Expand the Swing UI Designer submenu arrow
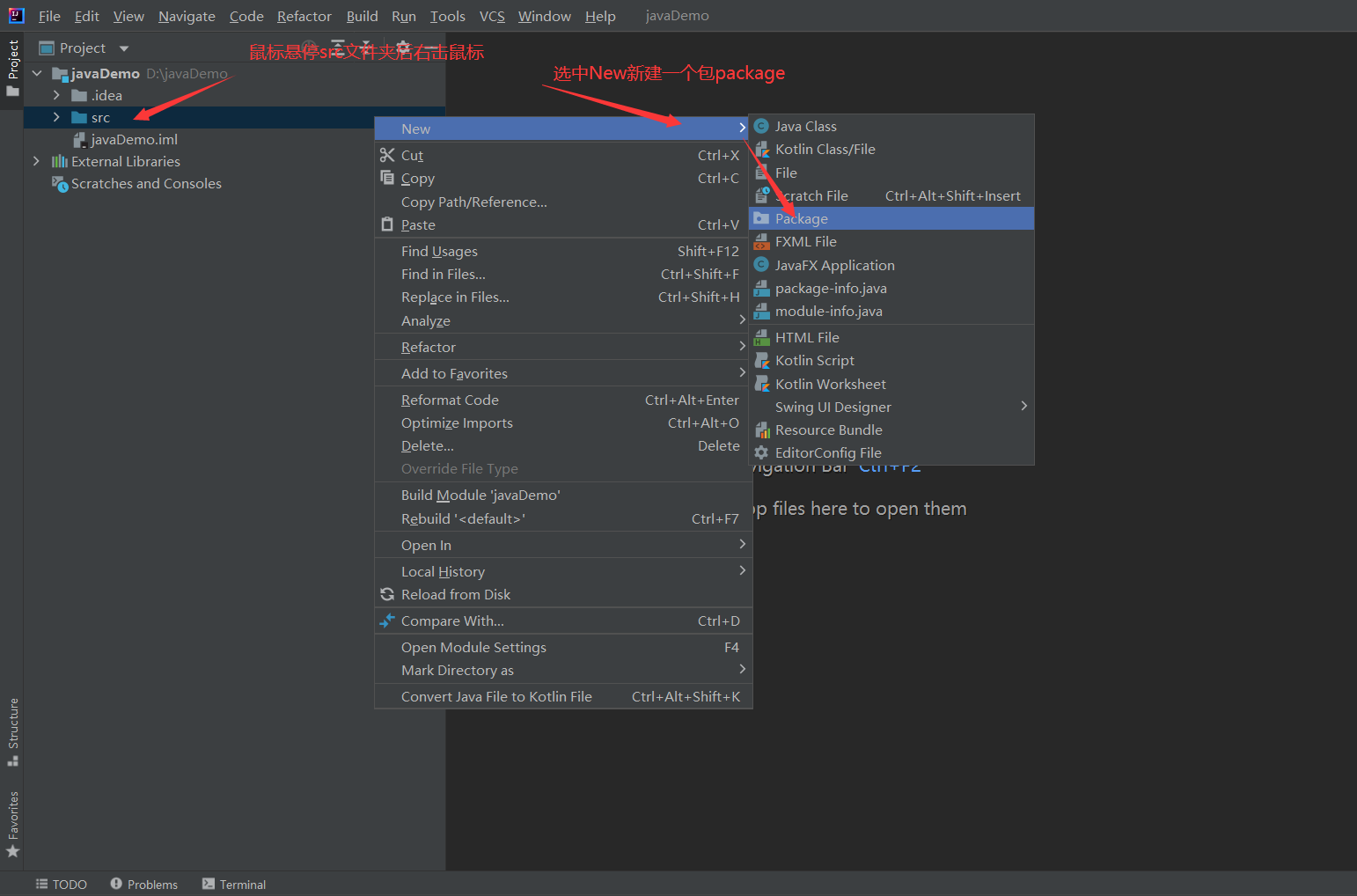The width and height of the screenshot is (1357, 896). [1023, 406]
